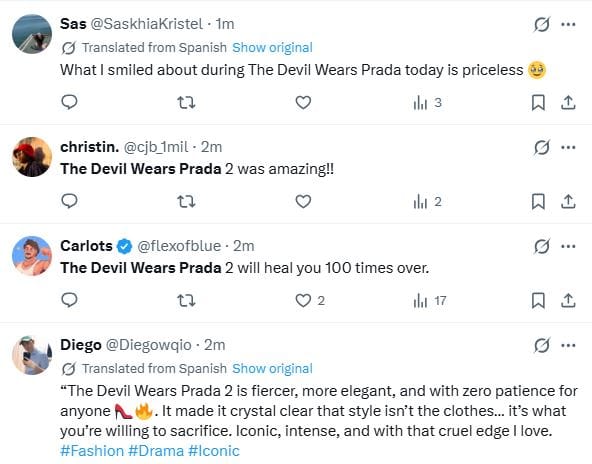Screen dimensions: 592x464
Task: View analytics for Carlots' tweet showing 17
Action: pos(430,301)
